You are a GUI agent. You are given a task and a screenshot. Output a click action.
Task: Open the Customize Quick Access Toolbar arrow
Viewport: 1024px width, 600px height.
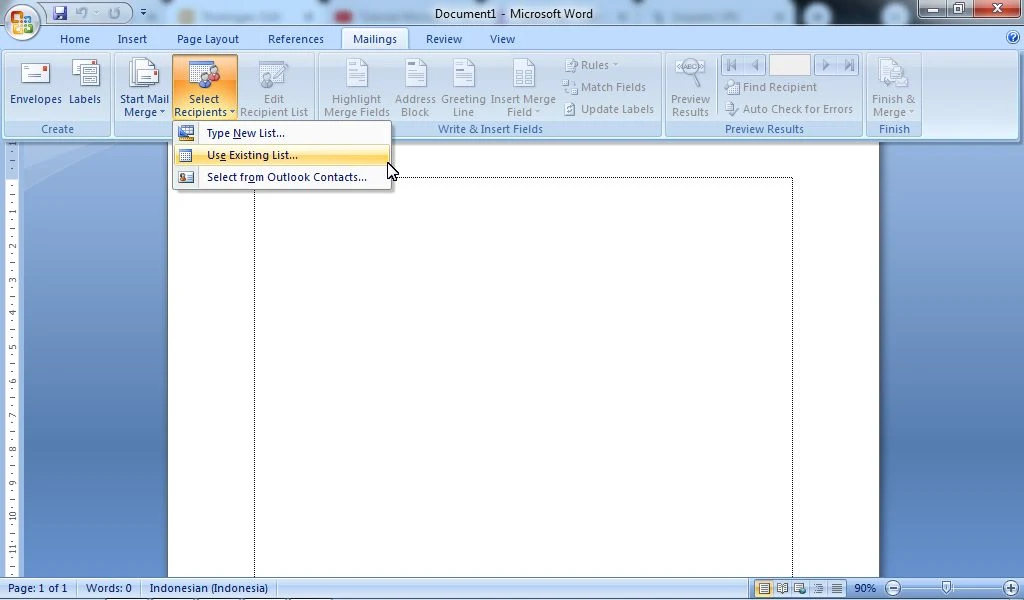coord(144,12)
